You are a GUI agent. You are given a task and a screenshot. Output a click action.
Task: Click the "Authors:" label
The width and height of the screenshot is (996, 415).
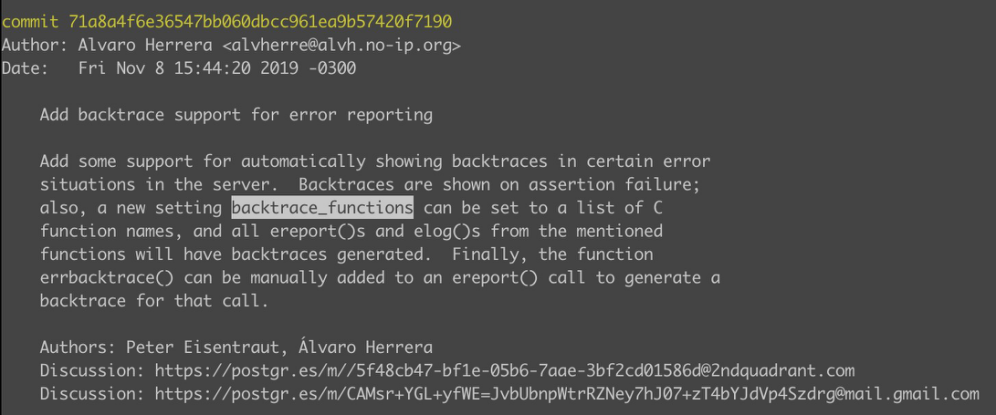point(78,347)
